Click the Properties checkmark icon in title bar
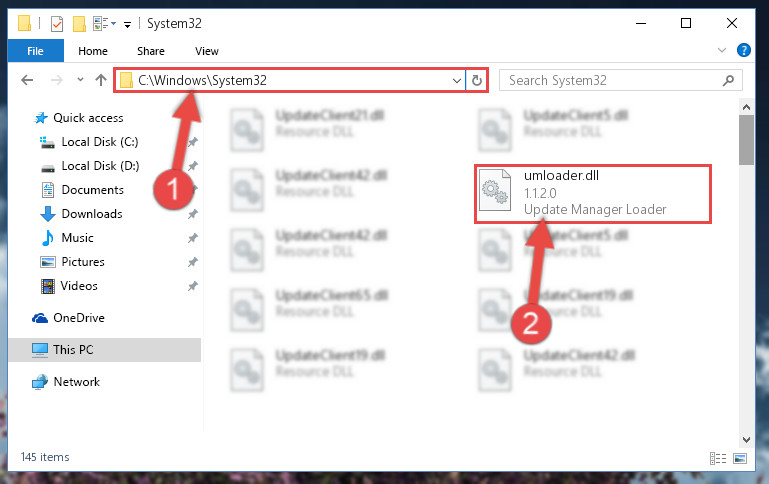This screenshot has width=769, height=484. [x=57, y=24]
